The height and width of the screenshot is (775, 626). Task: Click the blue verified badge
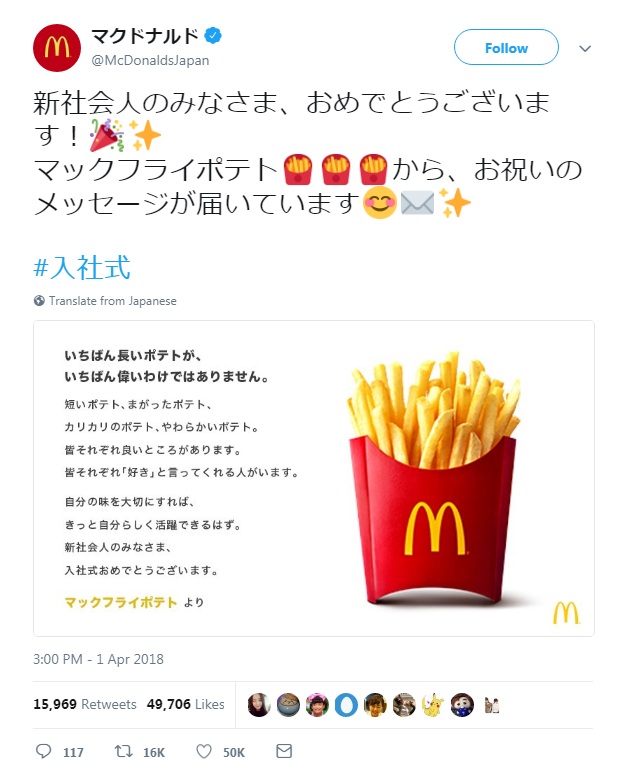point(213,36)
